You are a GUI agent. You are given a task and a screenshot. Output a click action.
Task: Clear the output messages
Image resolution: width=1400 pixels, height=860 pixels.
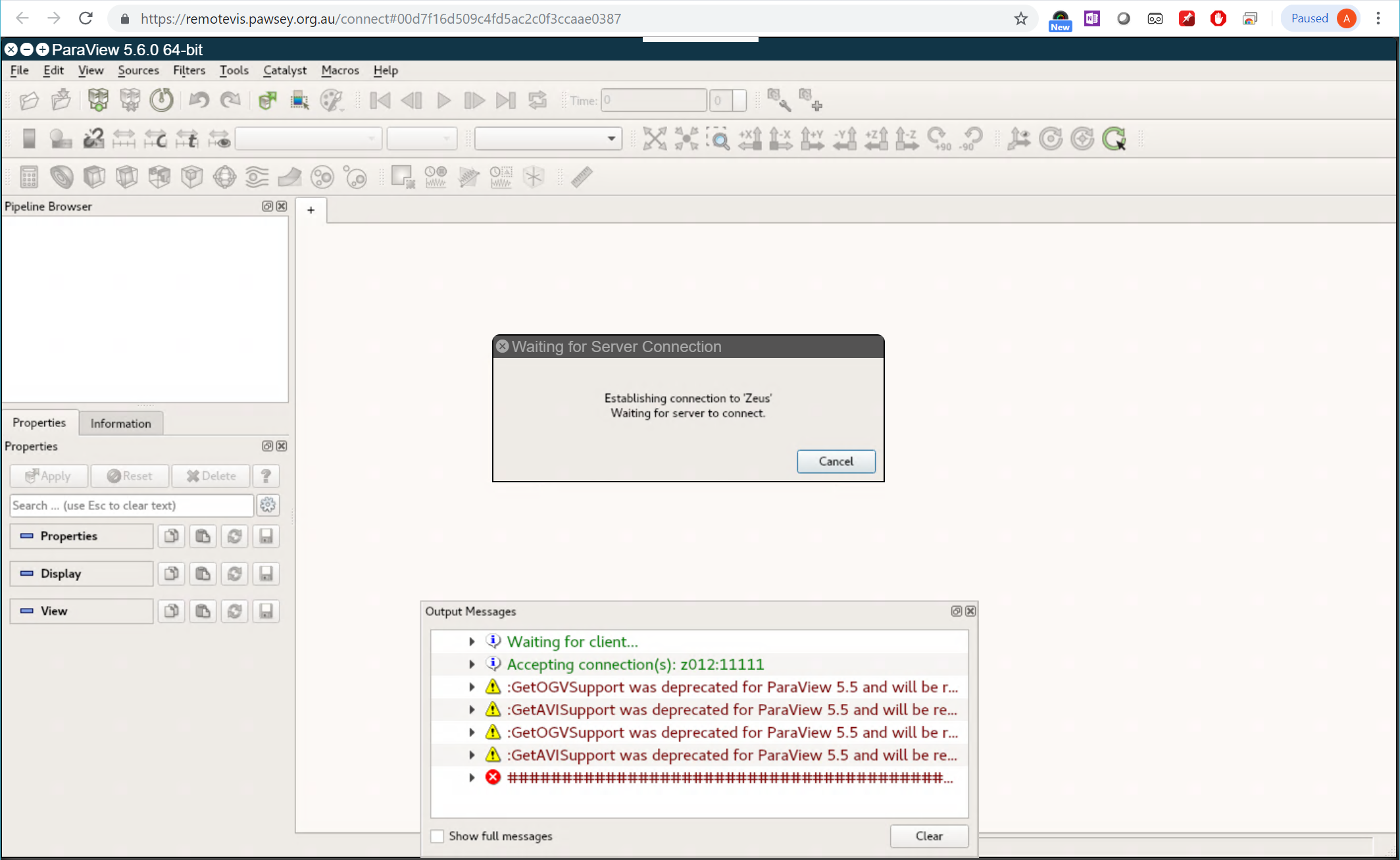[x=929, y=836]
